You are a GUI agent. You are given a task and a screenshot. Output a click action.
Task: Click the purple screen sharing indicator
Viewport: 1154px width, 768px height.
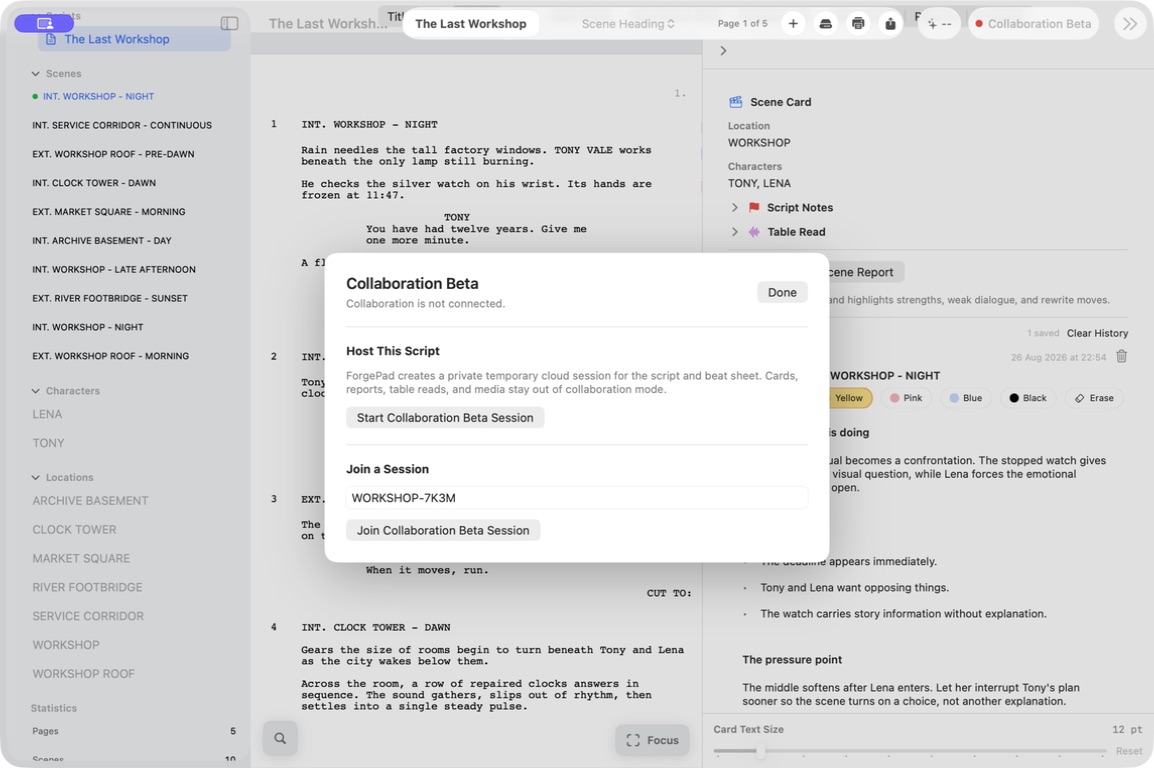[44, 24]
